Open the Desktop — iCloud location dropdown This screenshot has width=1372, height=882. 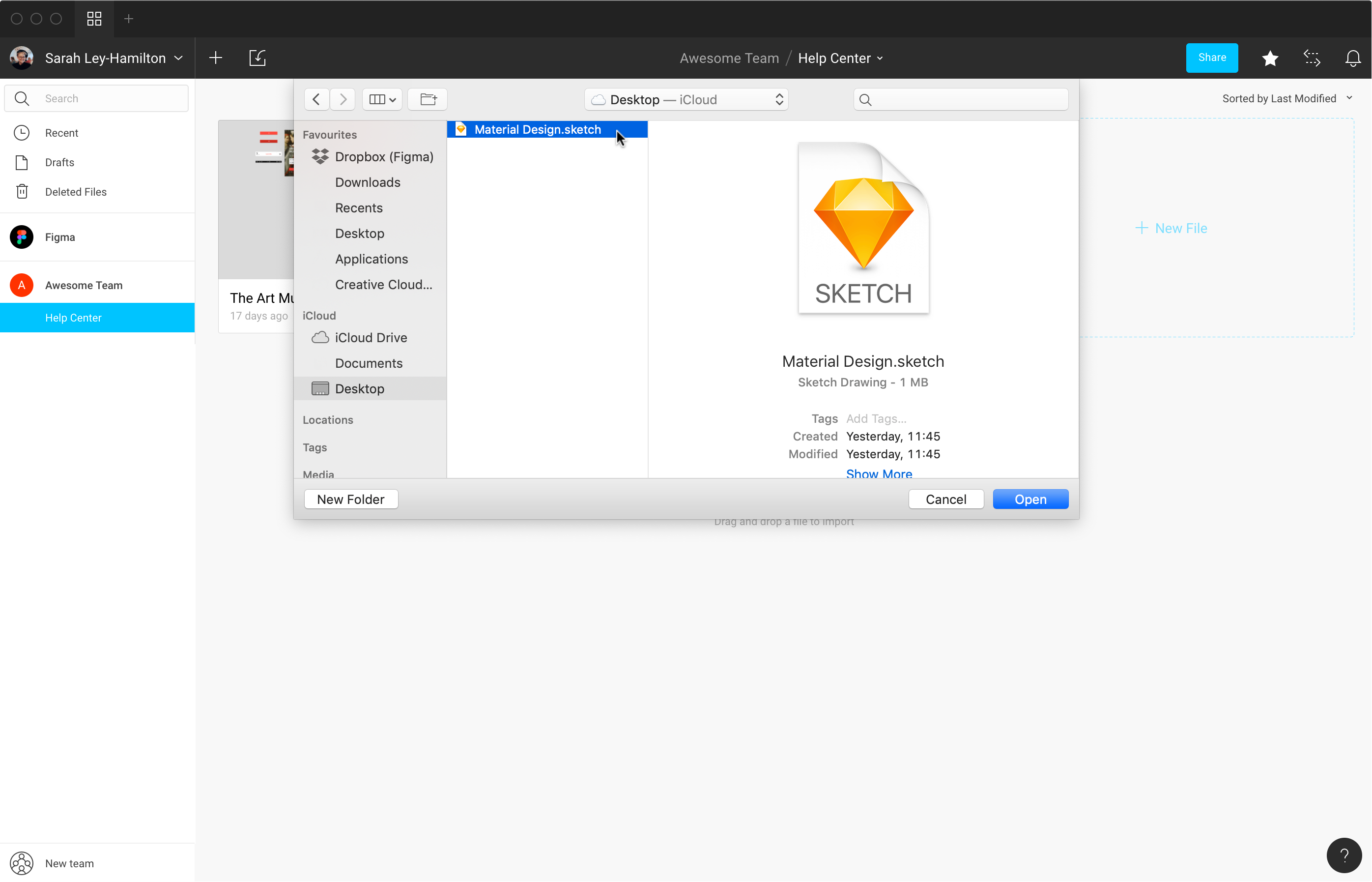tap(686, 99)
